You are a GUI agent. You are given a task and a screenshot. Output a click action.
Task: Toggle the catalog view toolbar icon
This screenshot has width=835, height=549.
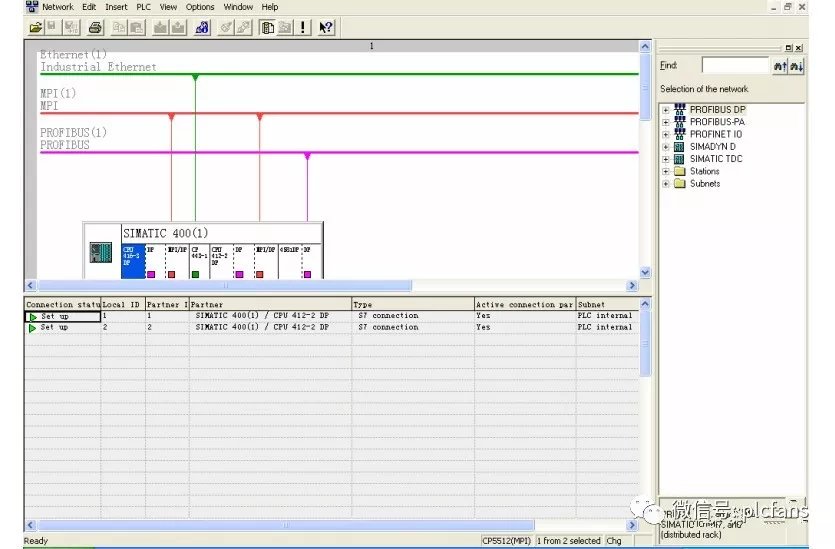click(268, 28)
